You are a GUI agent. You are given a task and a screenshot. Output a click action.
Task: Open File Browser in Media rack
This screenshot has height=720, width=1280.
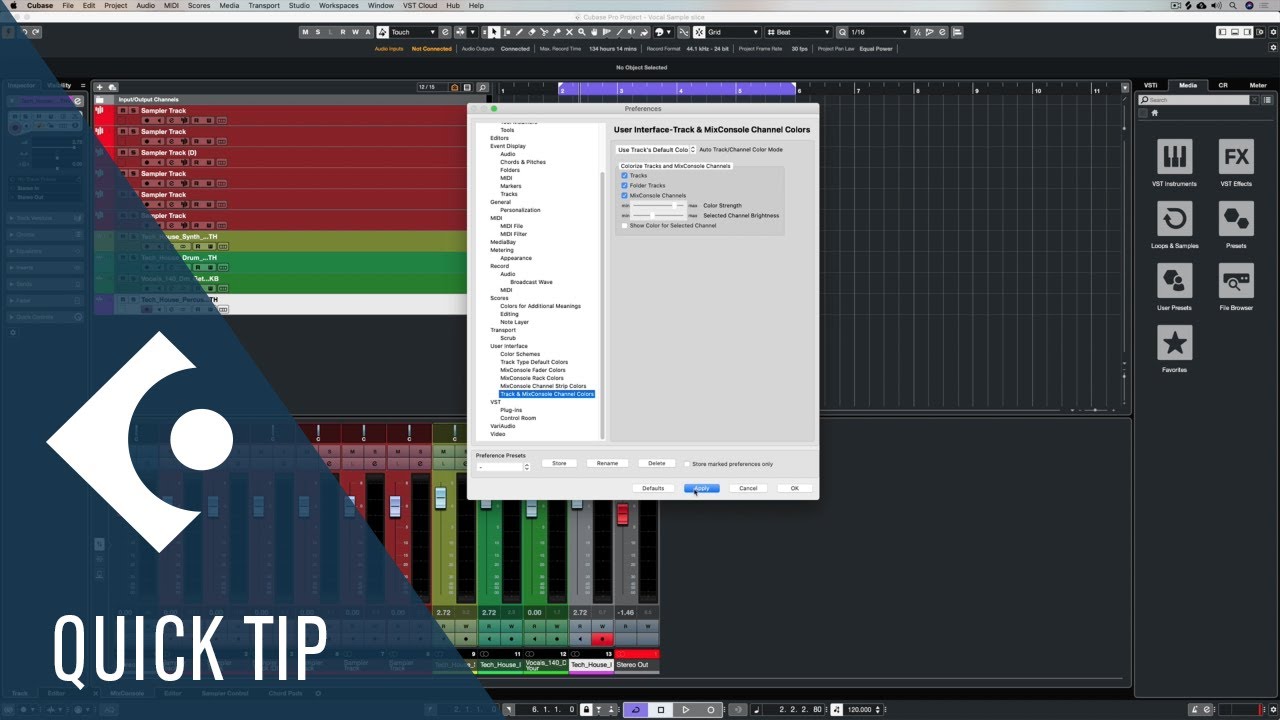pos(1236,281)
